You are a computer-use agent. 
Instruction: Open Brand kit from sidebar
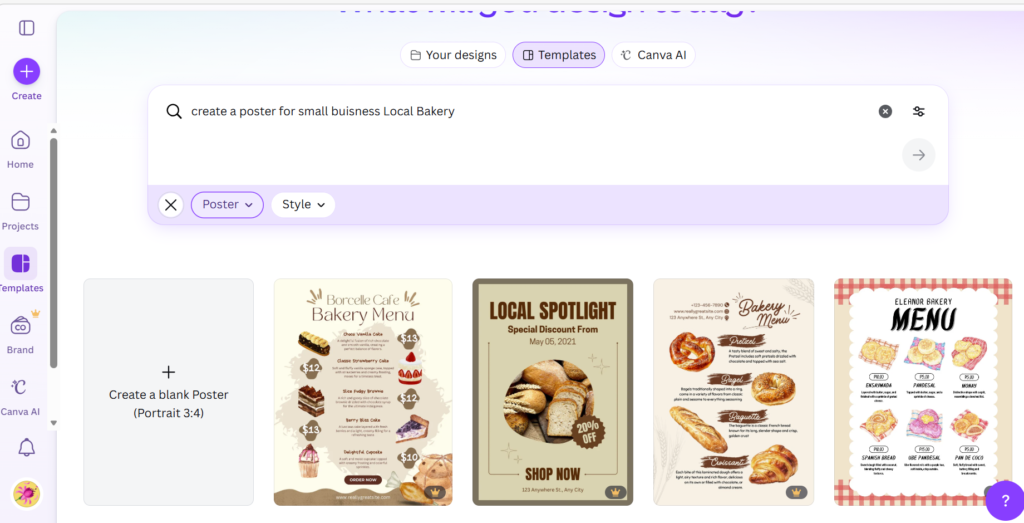[20, 326]
